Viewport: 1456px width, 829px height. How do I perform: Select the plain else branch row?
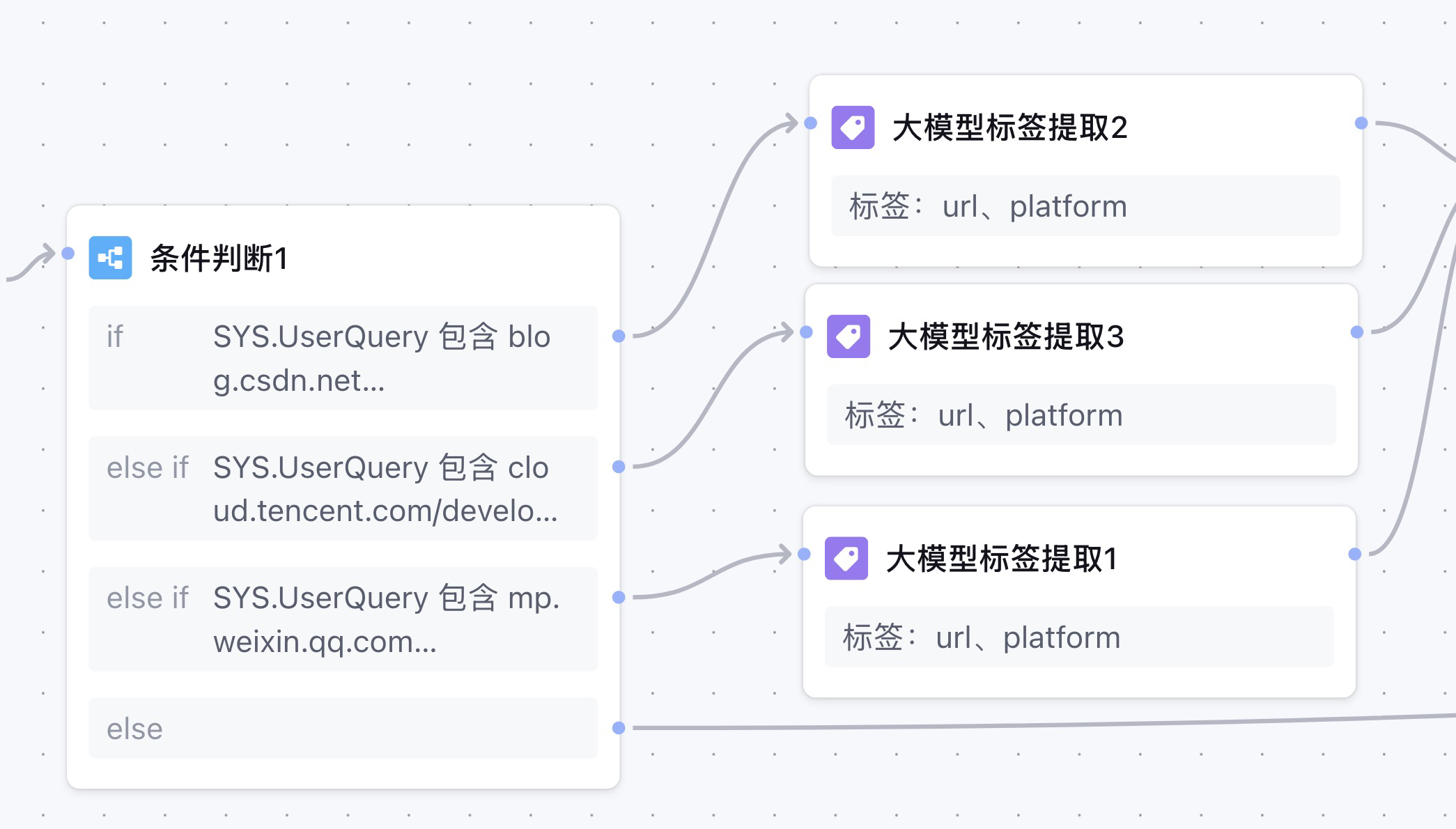pyautogui.click(x=343, y=728)
